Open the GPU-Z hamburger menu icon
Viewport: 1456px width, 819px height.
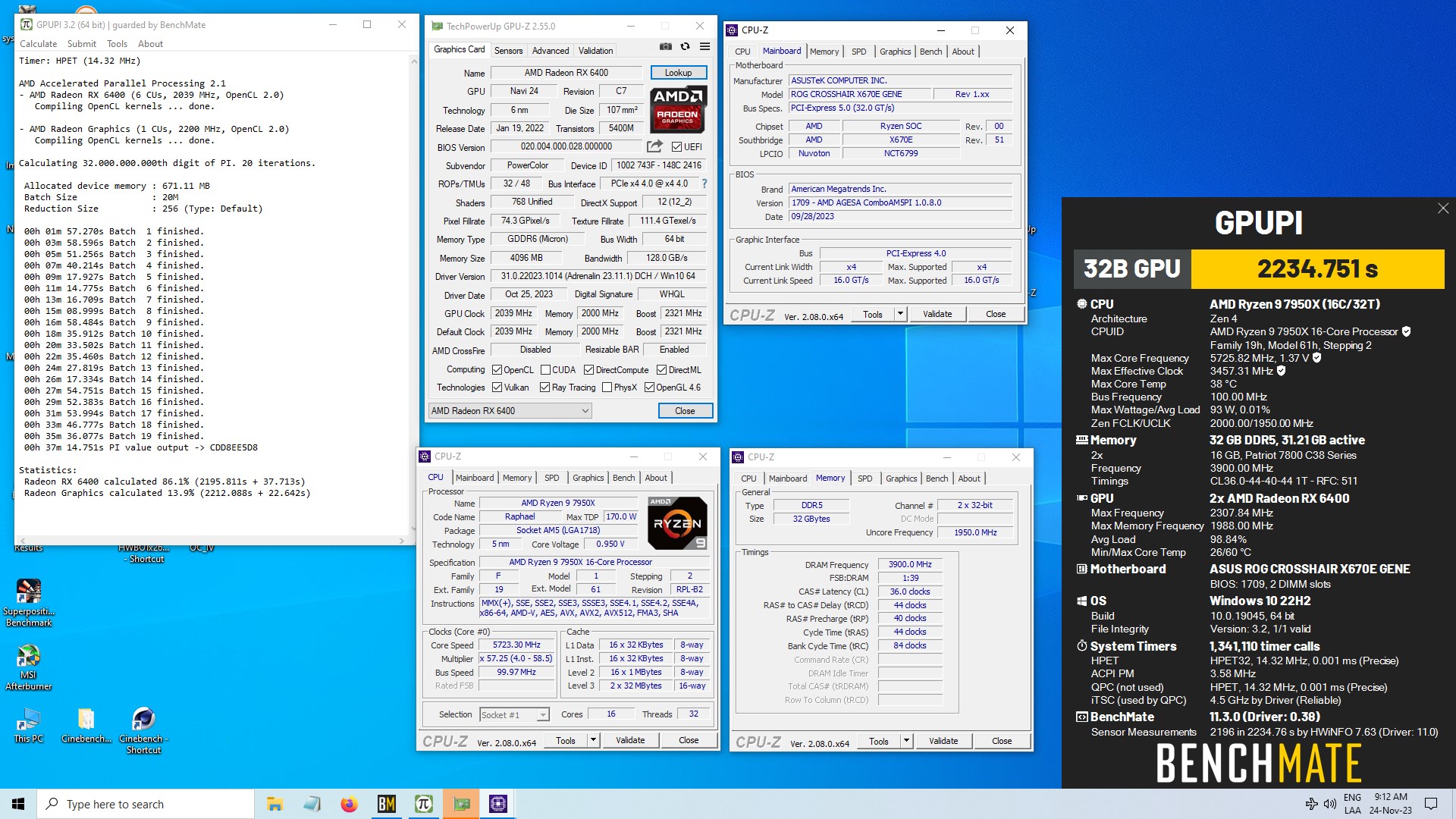pyautogui.click(x=704, y=46)
